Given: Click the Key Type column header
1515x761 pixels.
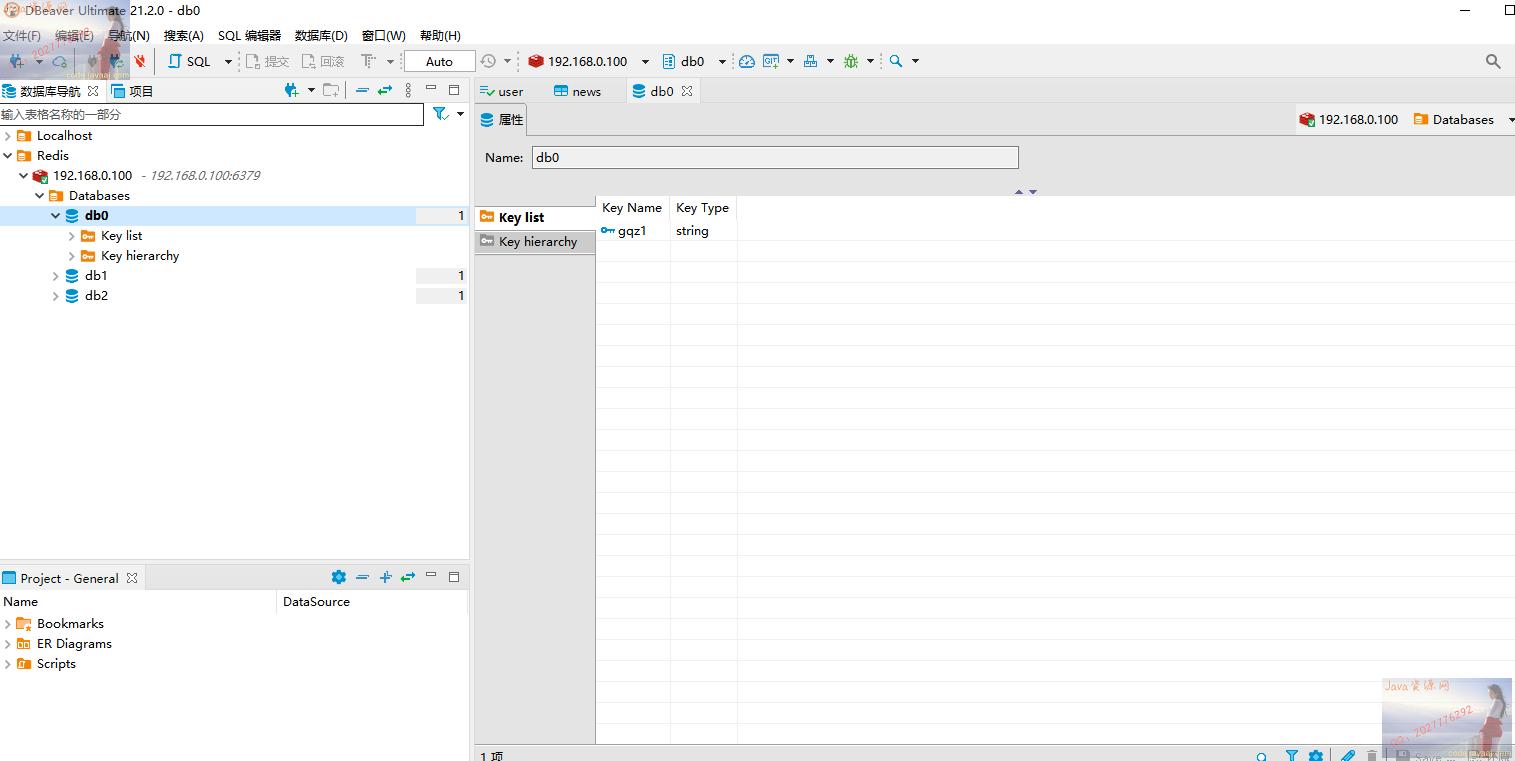Looking at the screenshot, I should [x=703, y=208].
